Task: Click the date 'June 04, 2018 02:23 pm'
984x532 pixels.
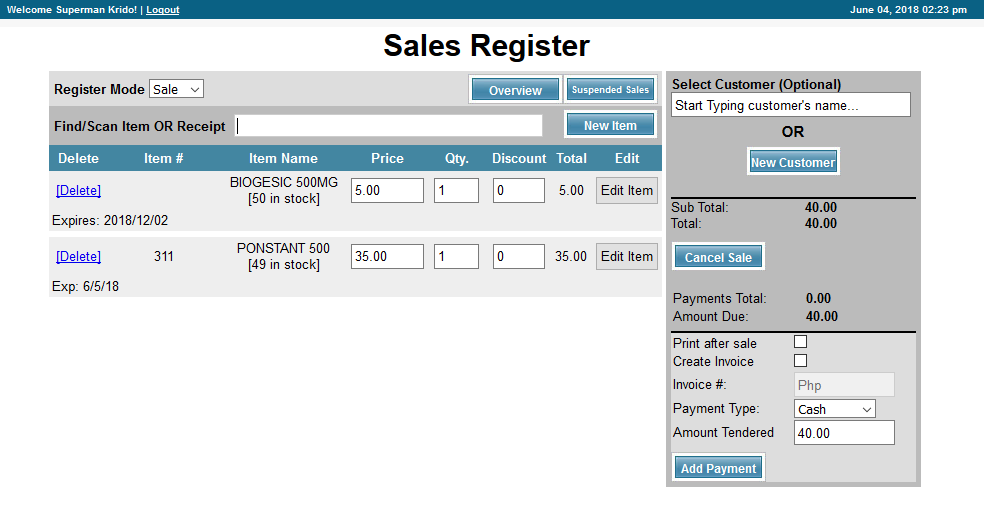Action: pyautogui.click(x=908, y=9)
